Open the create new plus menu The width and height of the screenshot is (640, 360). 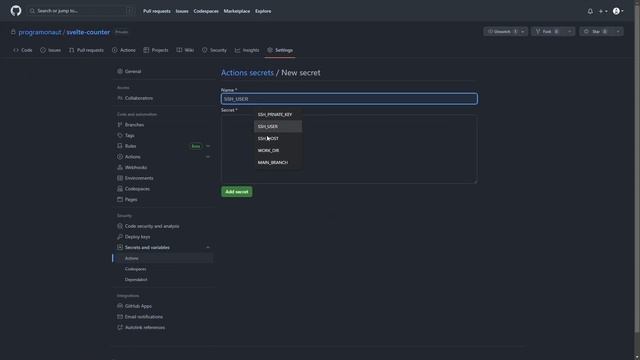point(603,11)
